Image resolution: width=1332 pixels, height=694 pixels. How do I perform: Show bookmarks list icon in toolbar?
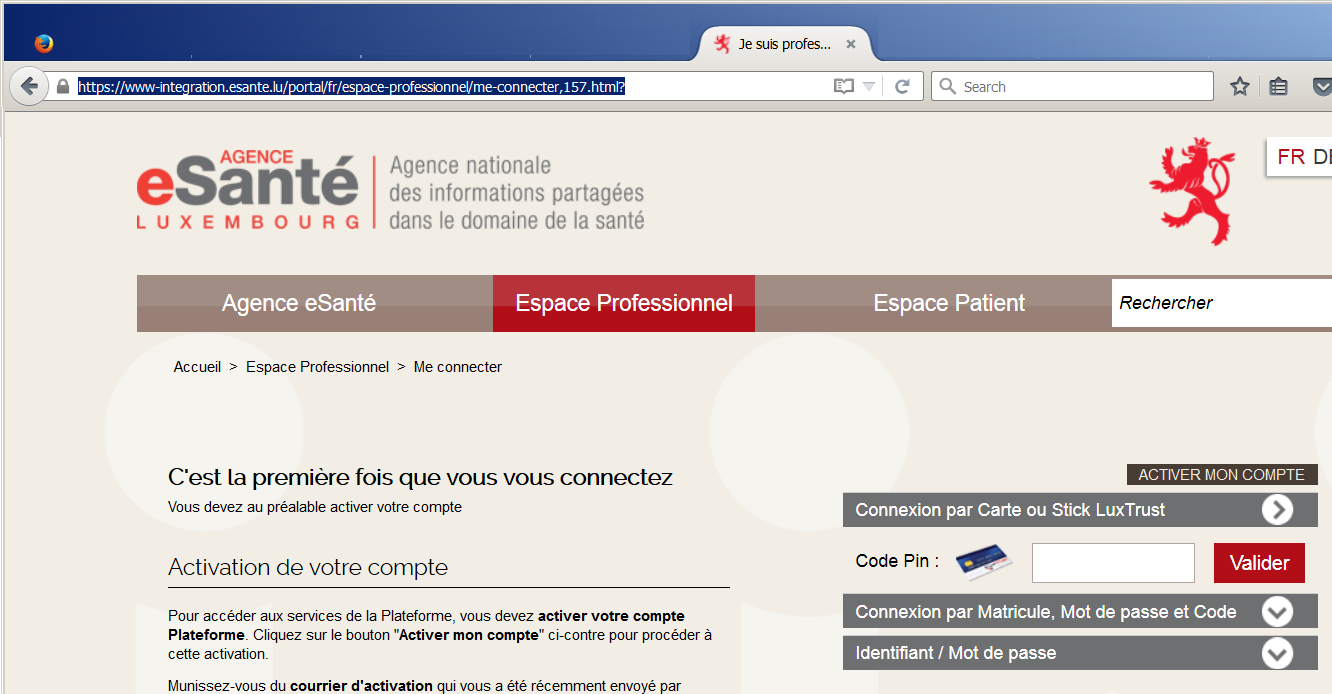click(1278, 87)
